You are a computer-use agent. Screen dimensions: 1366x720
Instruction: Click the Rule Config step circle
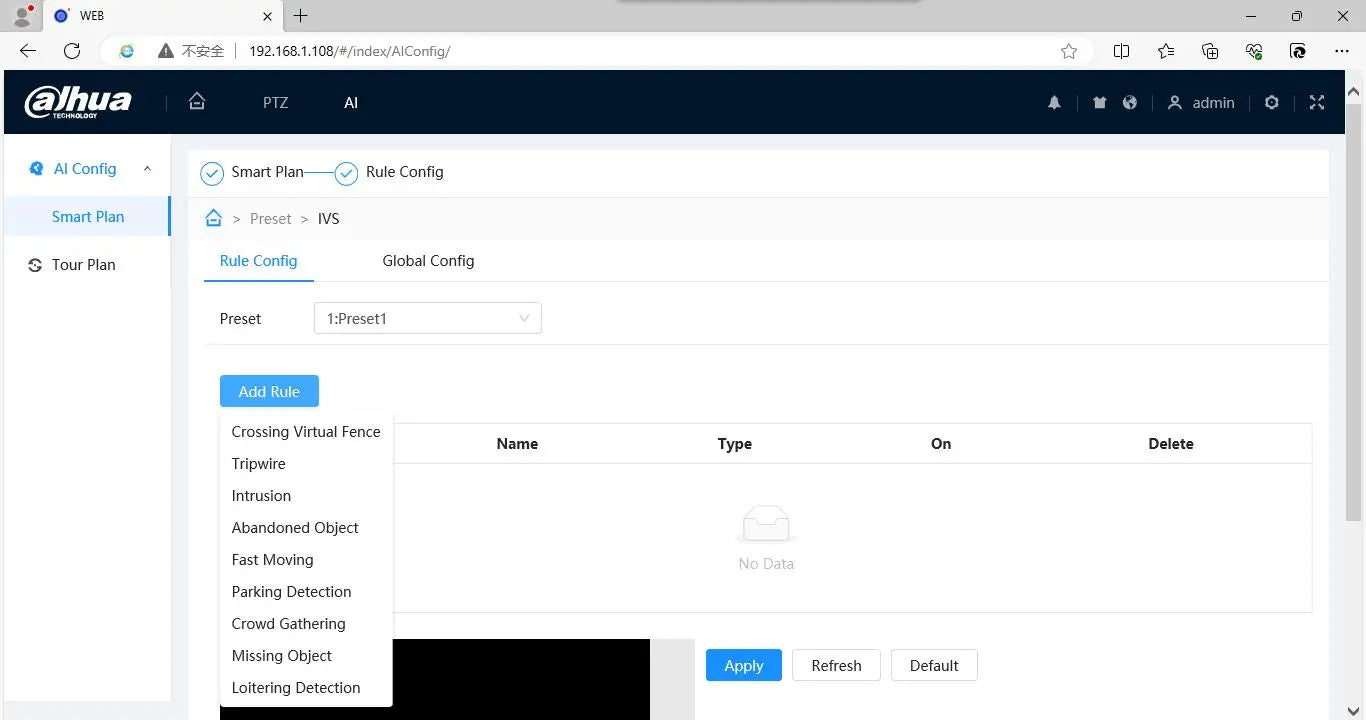pos(346,174)
